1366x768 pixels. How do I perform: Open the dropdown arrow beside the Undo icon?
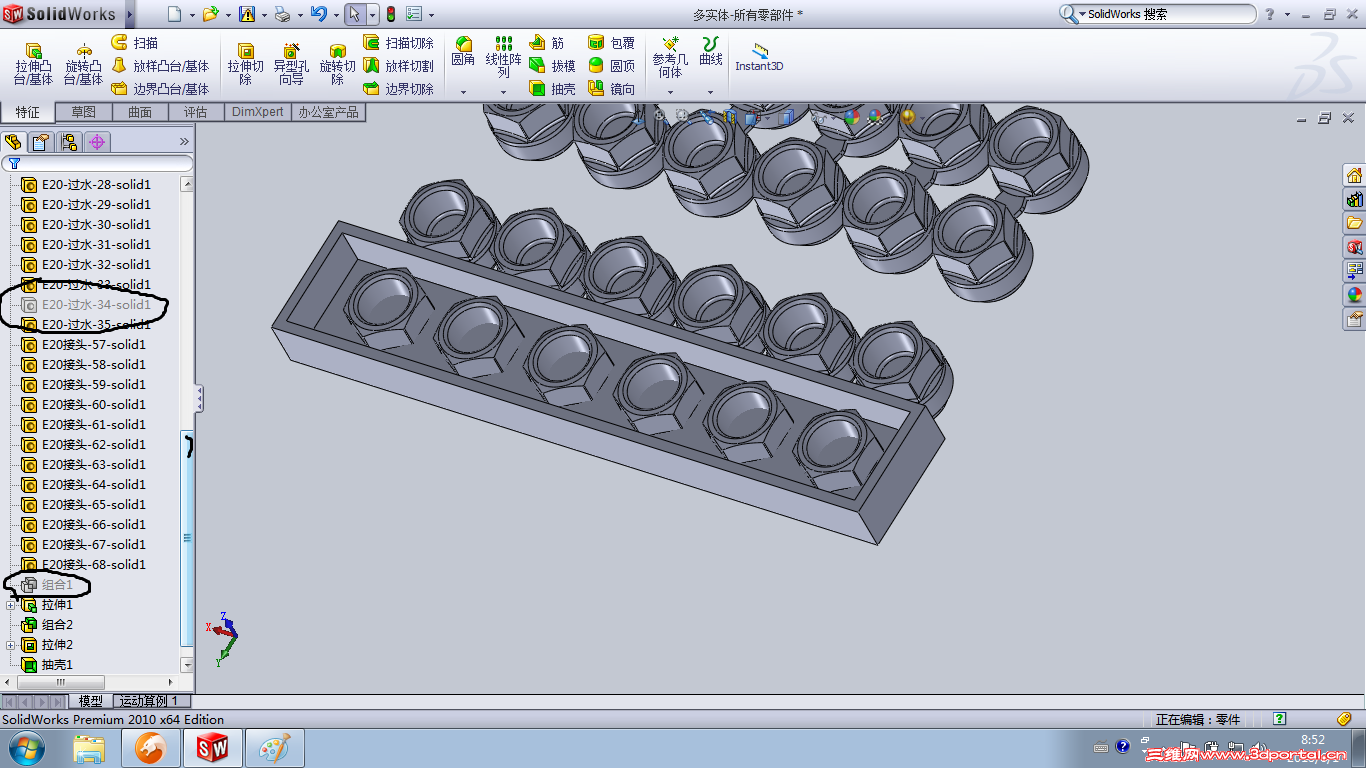click(x=335, y=15)
